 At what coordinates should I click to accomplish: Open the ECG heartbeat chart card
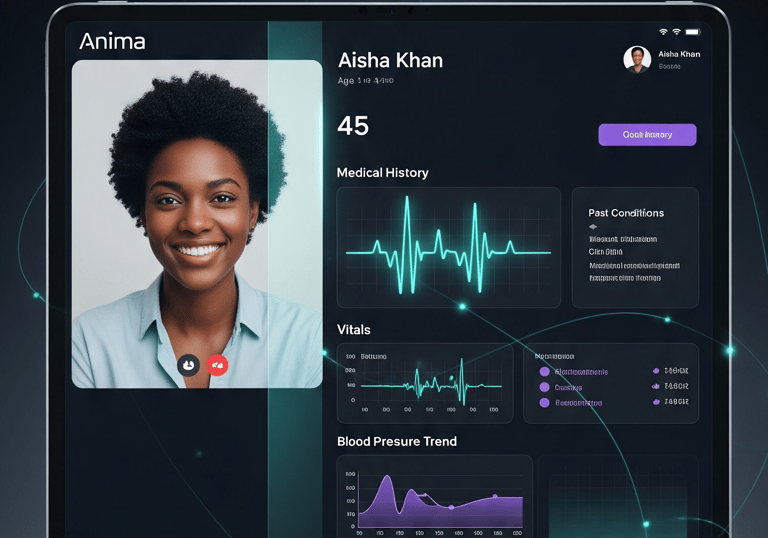point(449,247)
